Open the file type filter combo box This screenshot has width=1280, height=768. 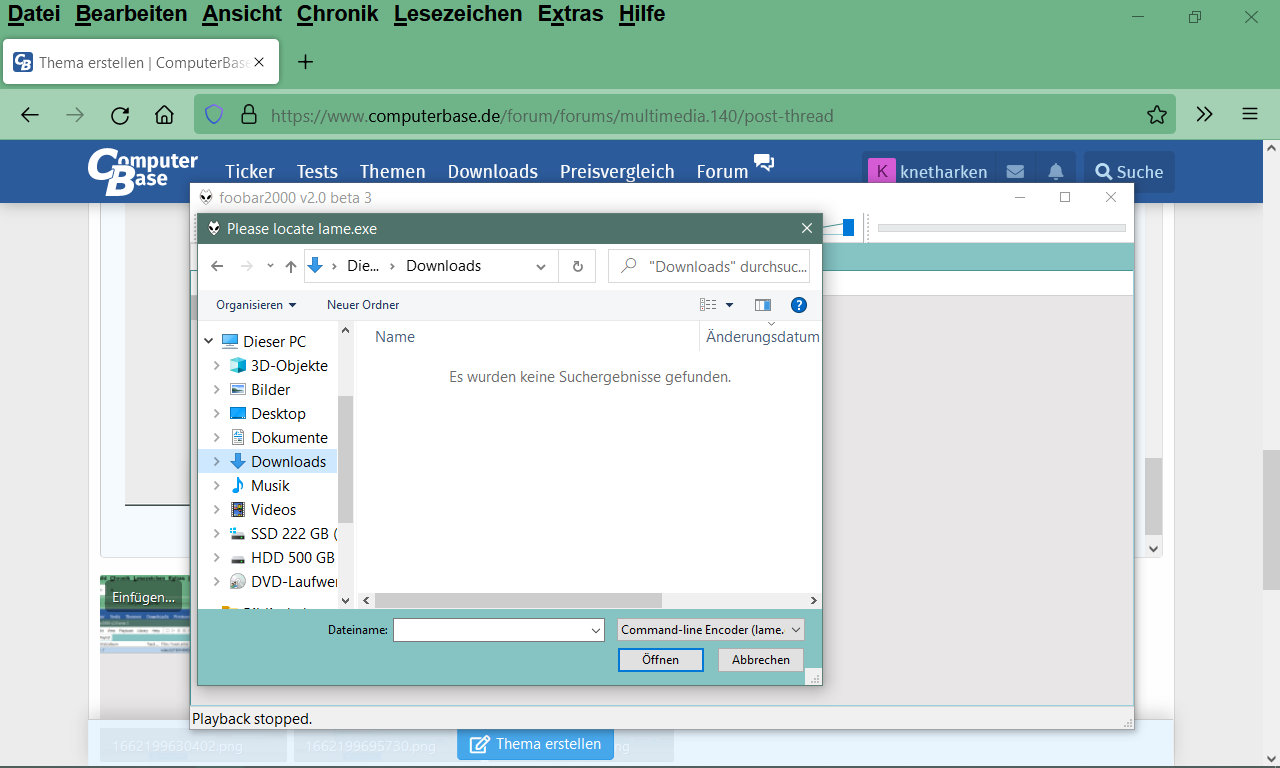(711, 630)
